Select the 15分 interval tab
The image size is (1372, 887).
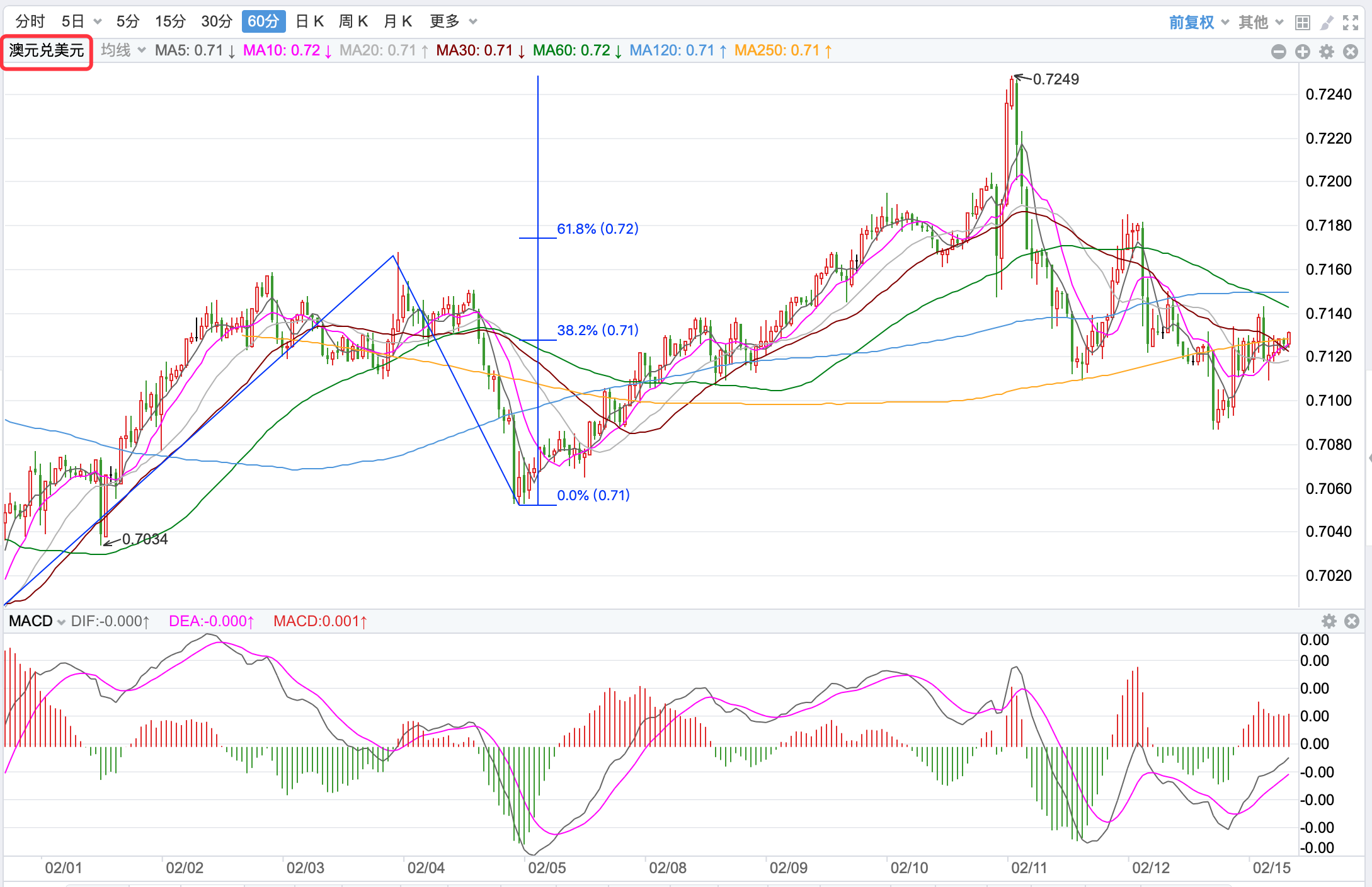click(x=170, y=21)
